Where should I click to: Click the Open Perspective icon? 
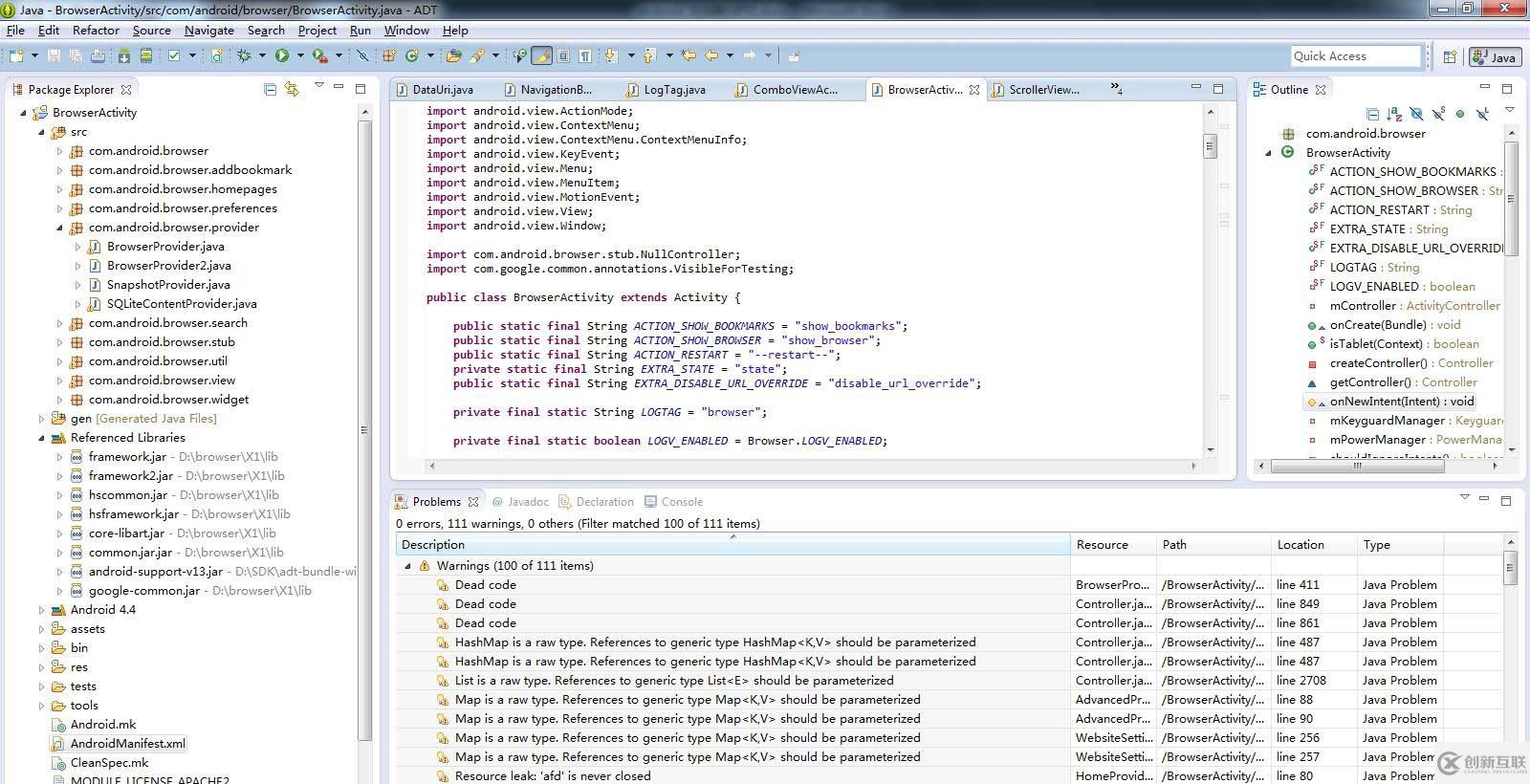click(1450, 56)
